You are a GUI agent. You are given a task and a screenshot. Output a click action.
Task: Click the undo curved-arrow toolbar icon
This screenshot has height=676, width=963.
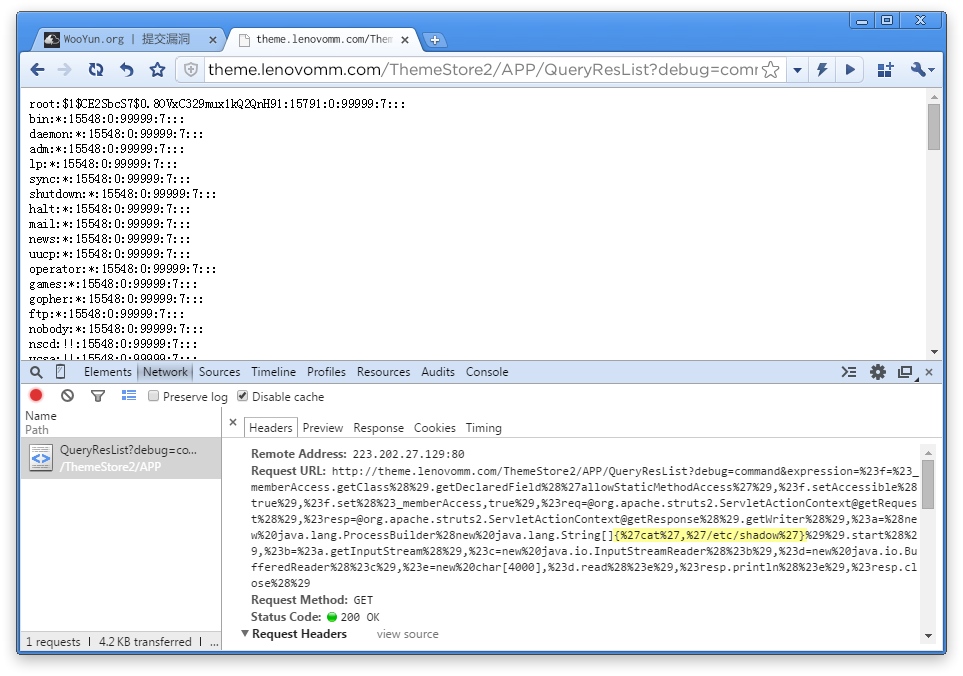pos(127,70)
